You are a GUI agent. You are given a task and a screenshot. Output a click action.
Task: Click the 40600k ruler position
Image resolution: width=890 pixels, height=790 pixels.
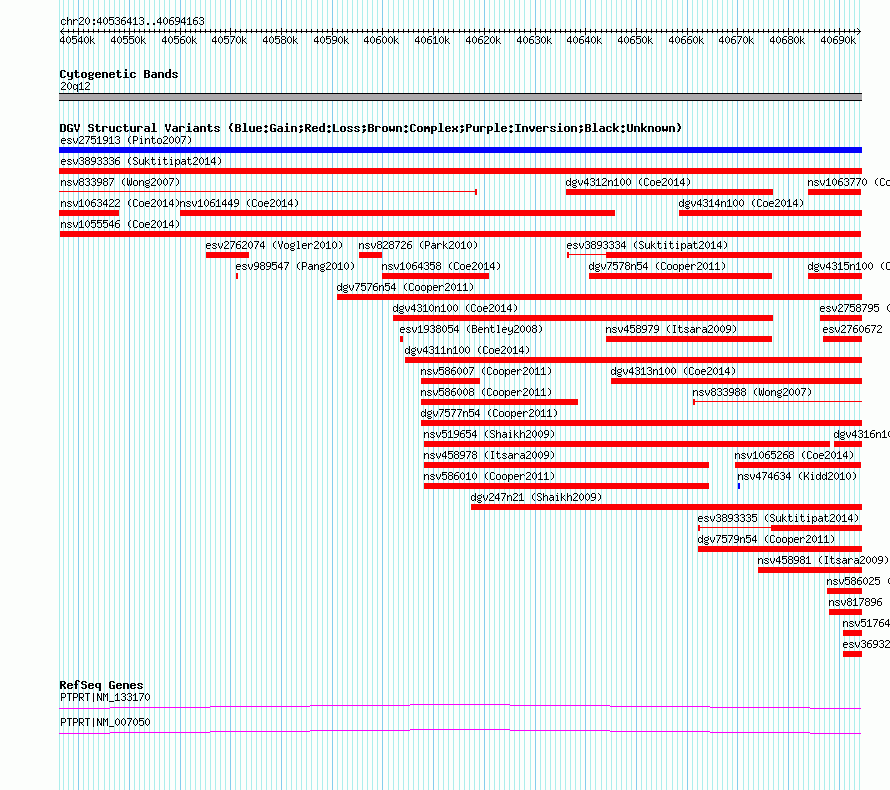tap(381, 40)
